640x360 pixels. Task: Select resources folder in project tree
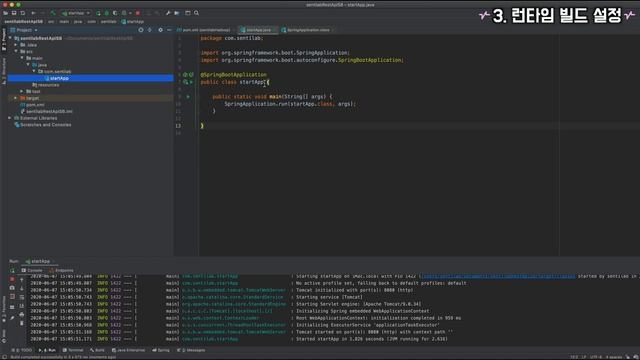[x=45, y=85]
